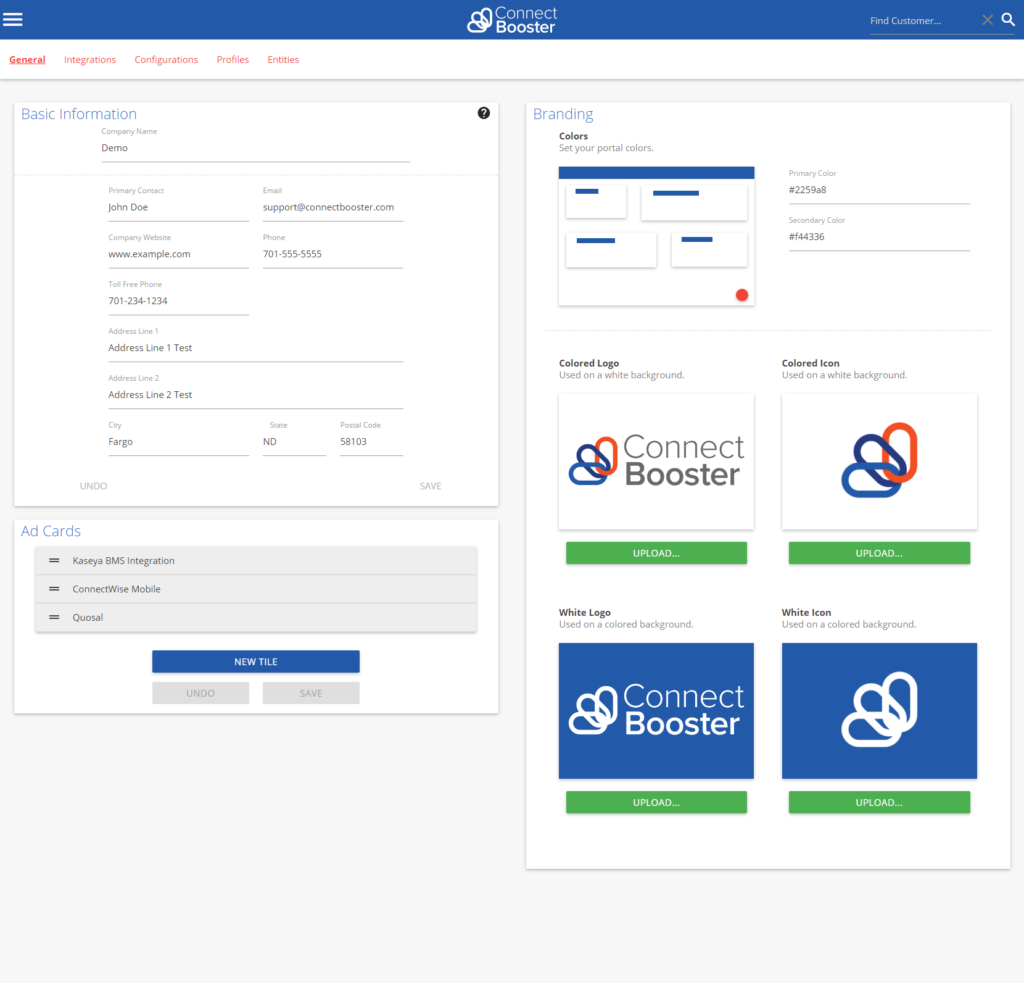Open the Configurations tab
Screen dimensions: 1024x983
[x=166, y=59]
